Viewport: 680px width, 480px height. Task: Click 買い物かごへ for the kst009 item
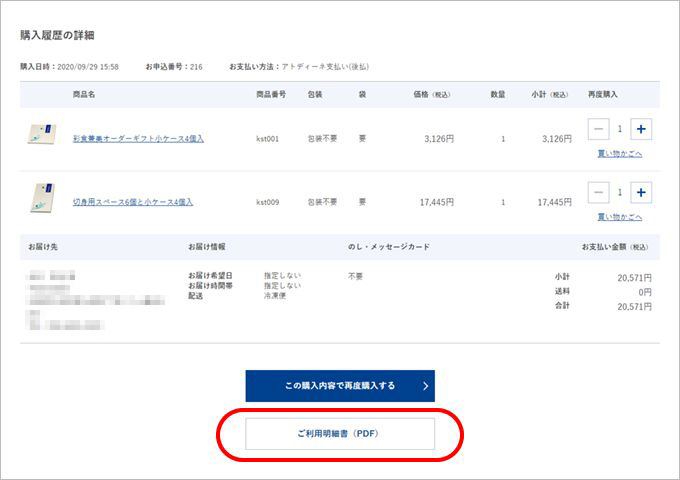click(x=619, y=217)
